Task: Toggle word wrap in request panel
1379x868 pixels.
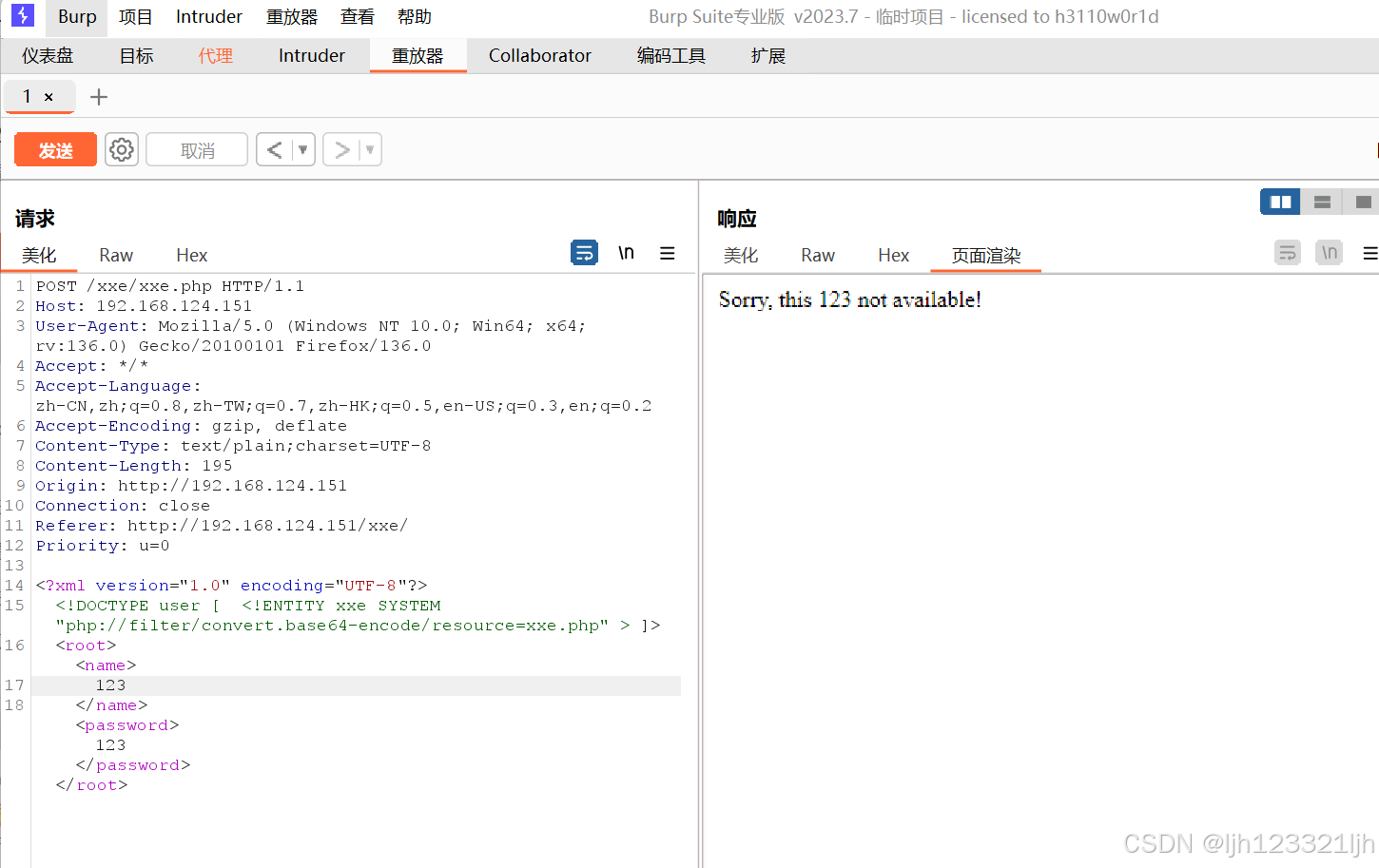Action: [584, 253]
